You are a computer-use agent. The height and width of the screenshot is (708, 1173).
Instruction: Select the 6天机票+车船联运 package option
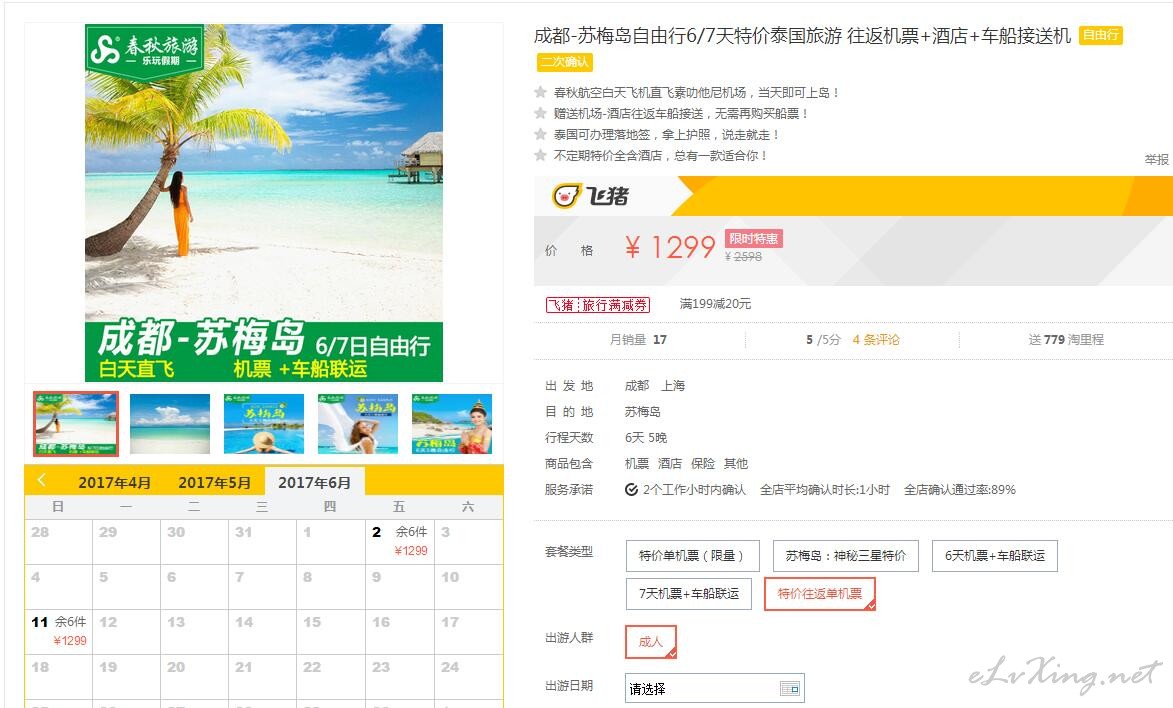coord(995,555)
